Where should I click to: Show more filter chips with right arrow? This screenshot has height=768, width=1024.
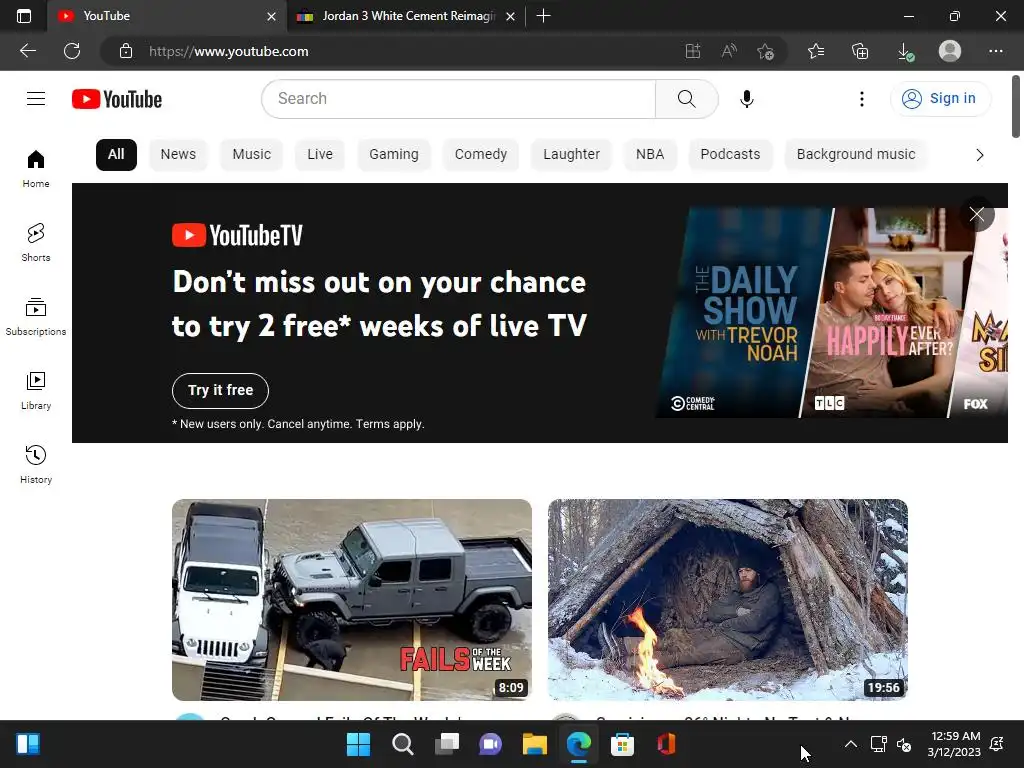pyautogui.click(x=979, y=155)
